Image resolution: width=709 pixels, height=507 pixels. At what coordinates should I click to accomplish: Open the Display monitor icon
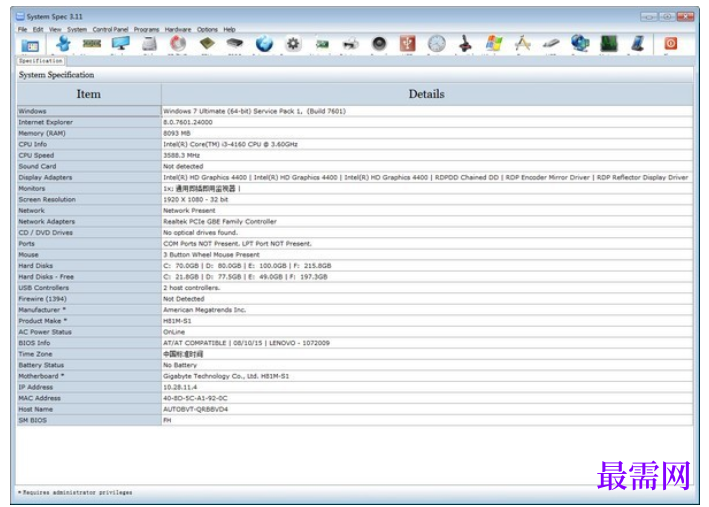[121, 44]
